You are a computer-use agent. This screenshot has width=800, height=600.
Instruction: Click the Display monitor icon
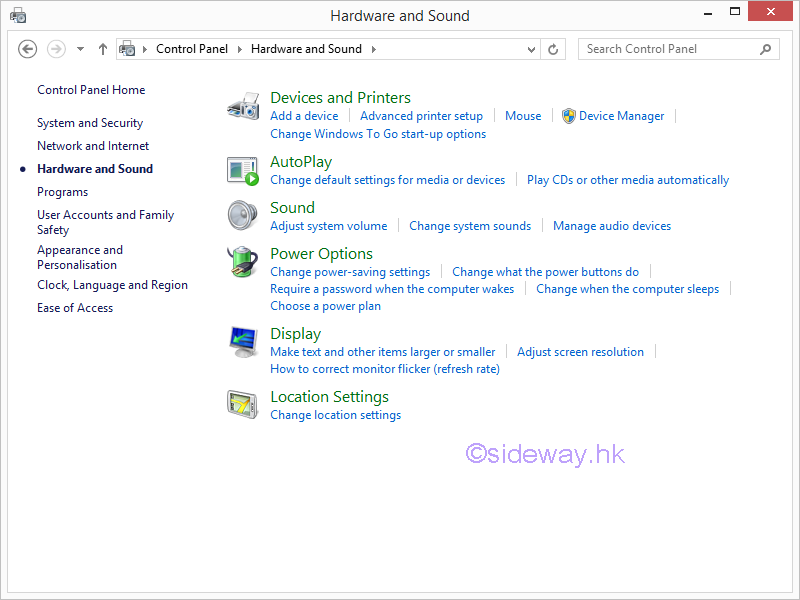click(x=243, y=342)
